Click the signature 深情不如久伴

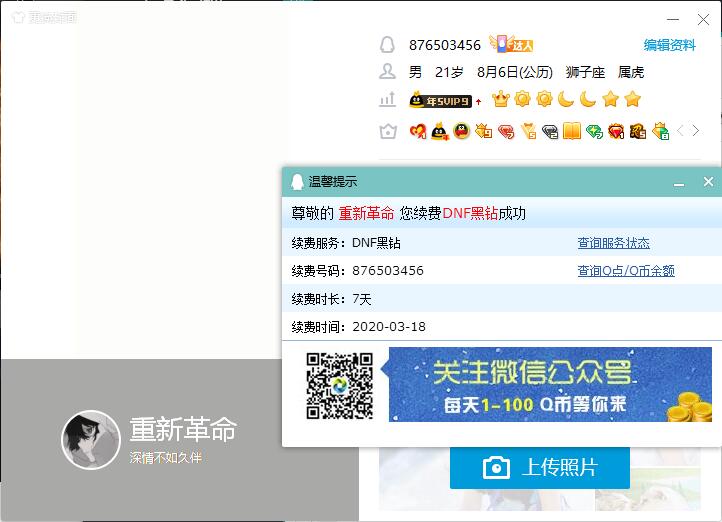(166, 457)
